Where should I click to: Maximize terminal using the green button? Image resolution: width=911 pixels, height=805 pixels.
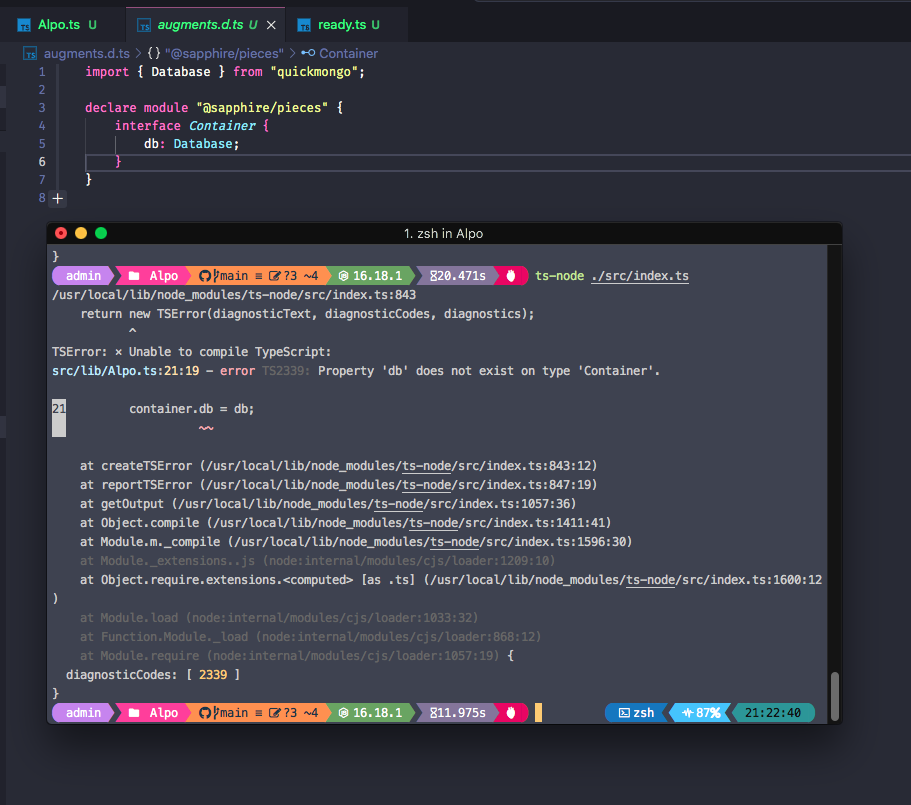pyautogui.click(x=101, y=233)
